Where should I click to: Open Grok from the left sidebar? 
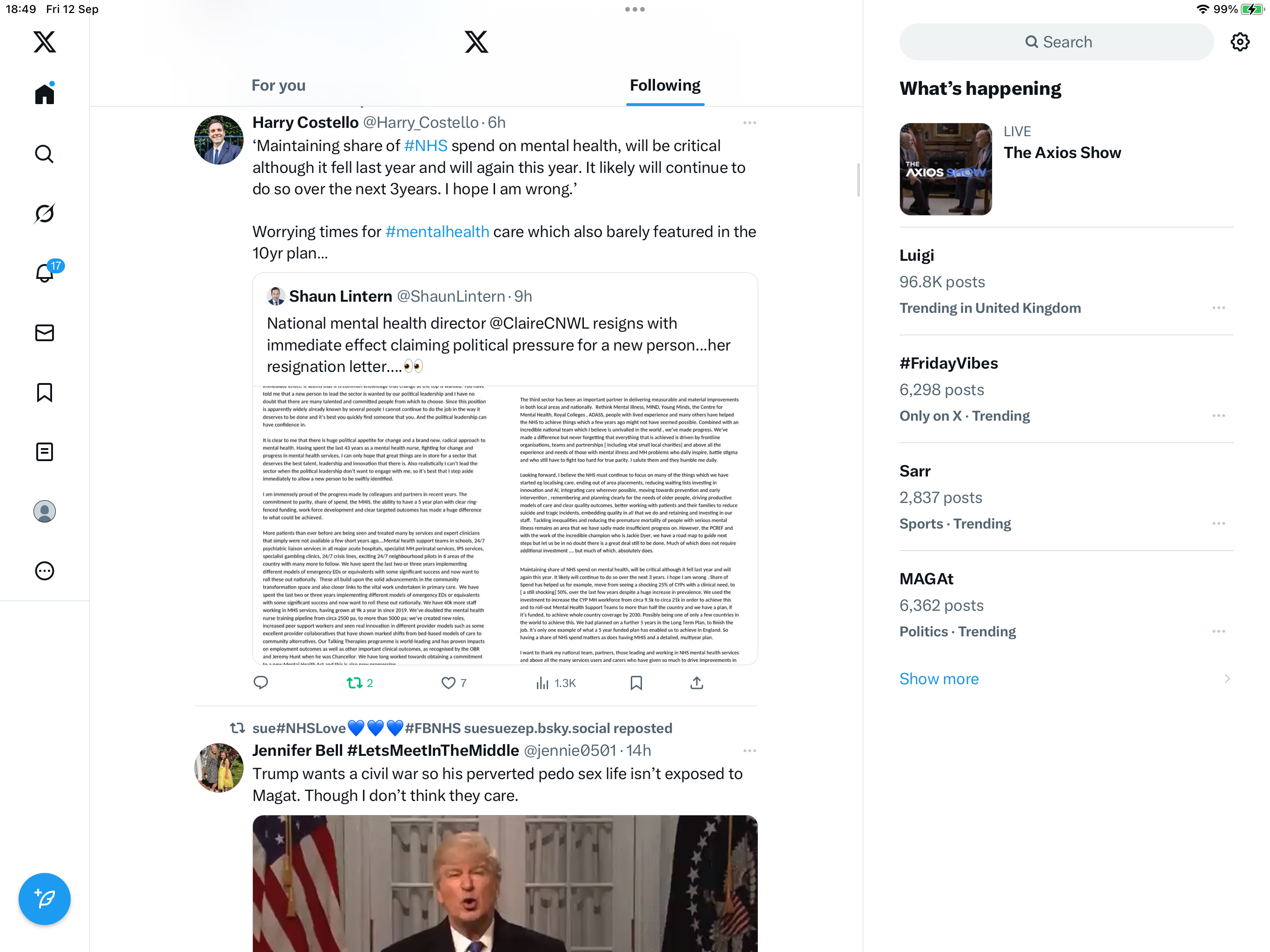pos(44,214)
